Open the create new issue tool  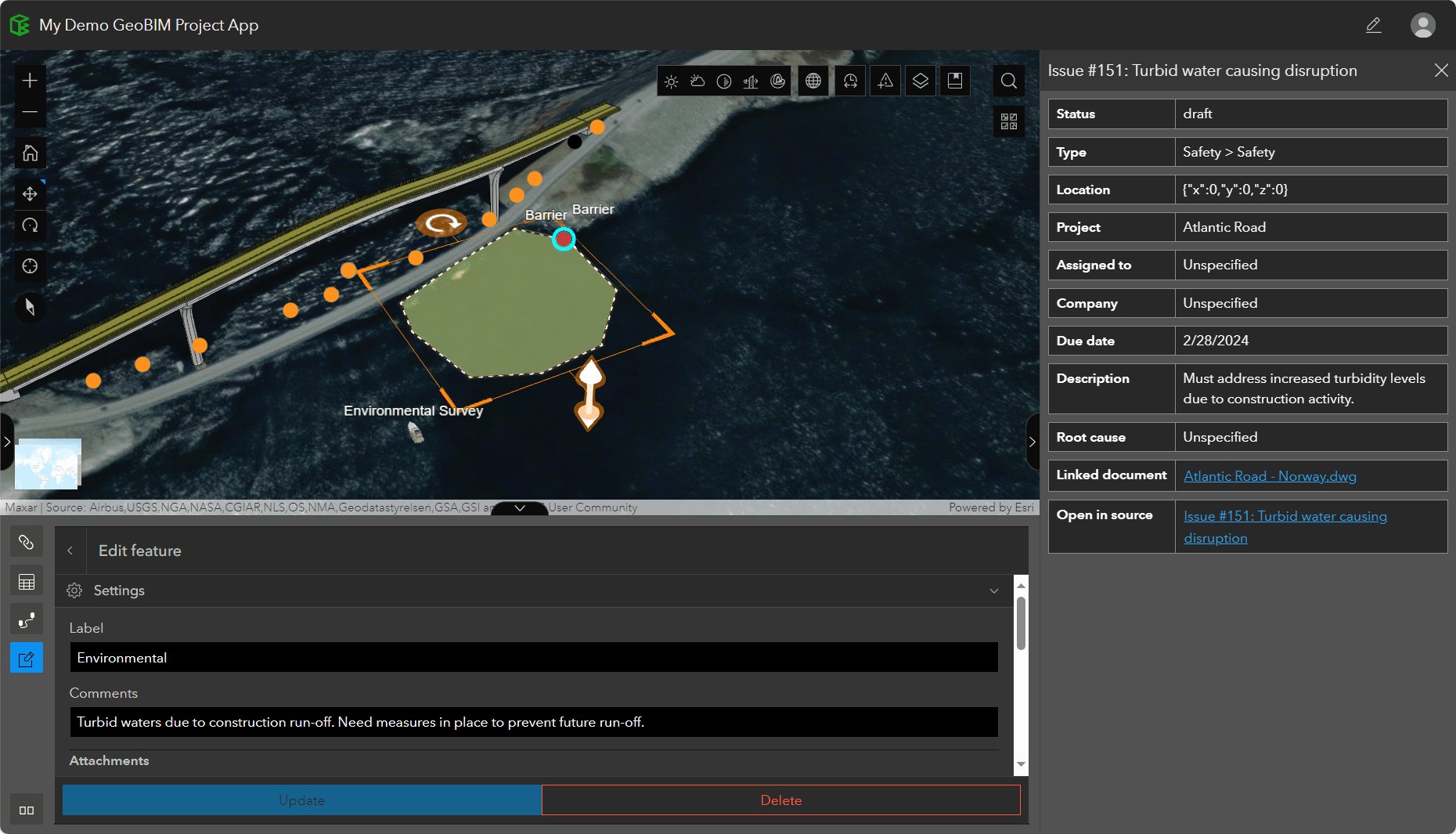885,80
